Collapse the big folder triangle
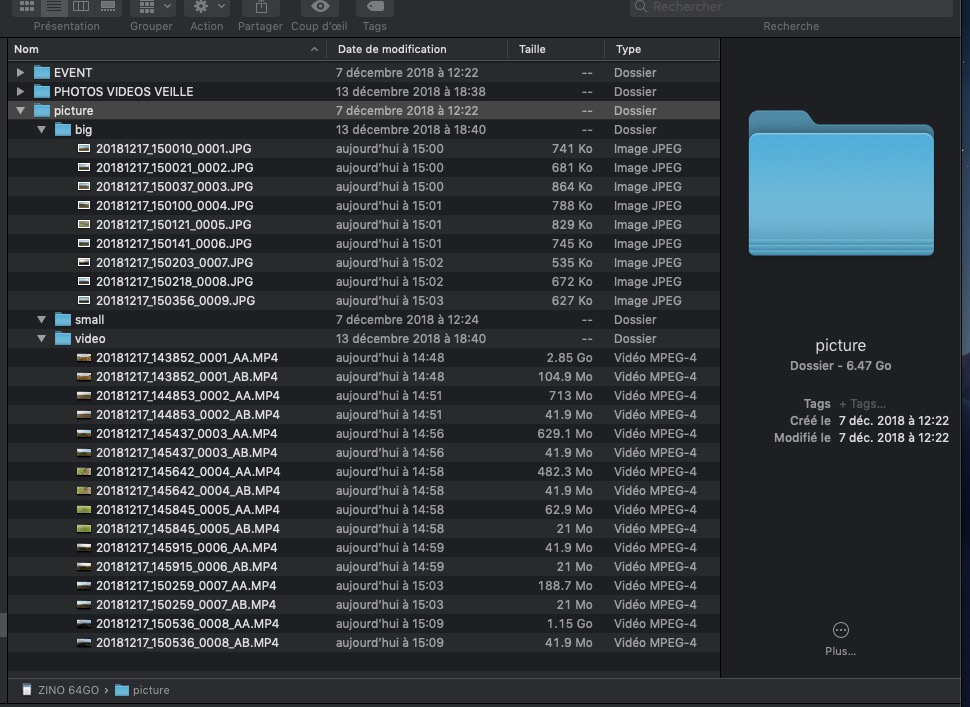Image resolution: width=970 pixels, height=707 pixels. [41, 130]
